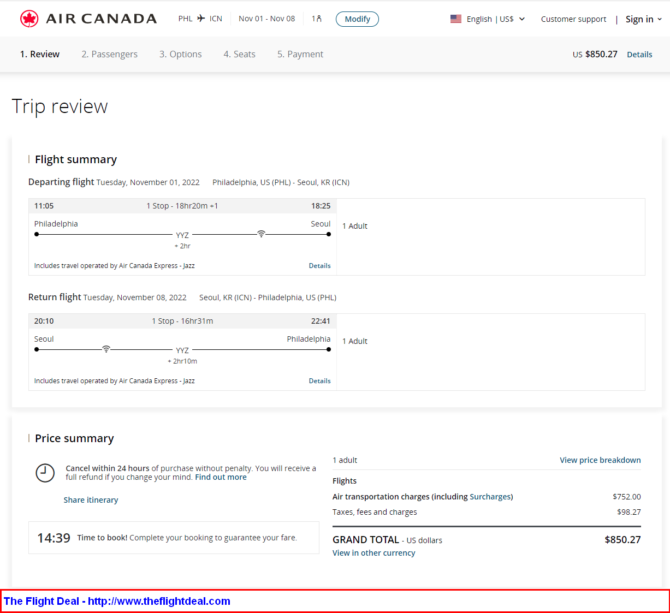Click the YYZ stop on departing flight
670x613 pixels.
(182, 235)
